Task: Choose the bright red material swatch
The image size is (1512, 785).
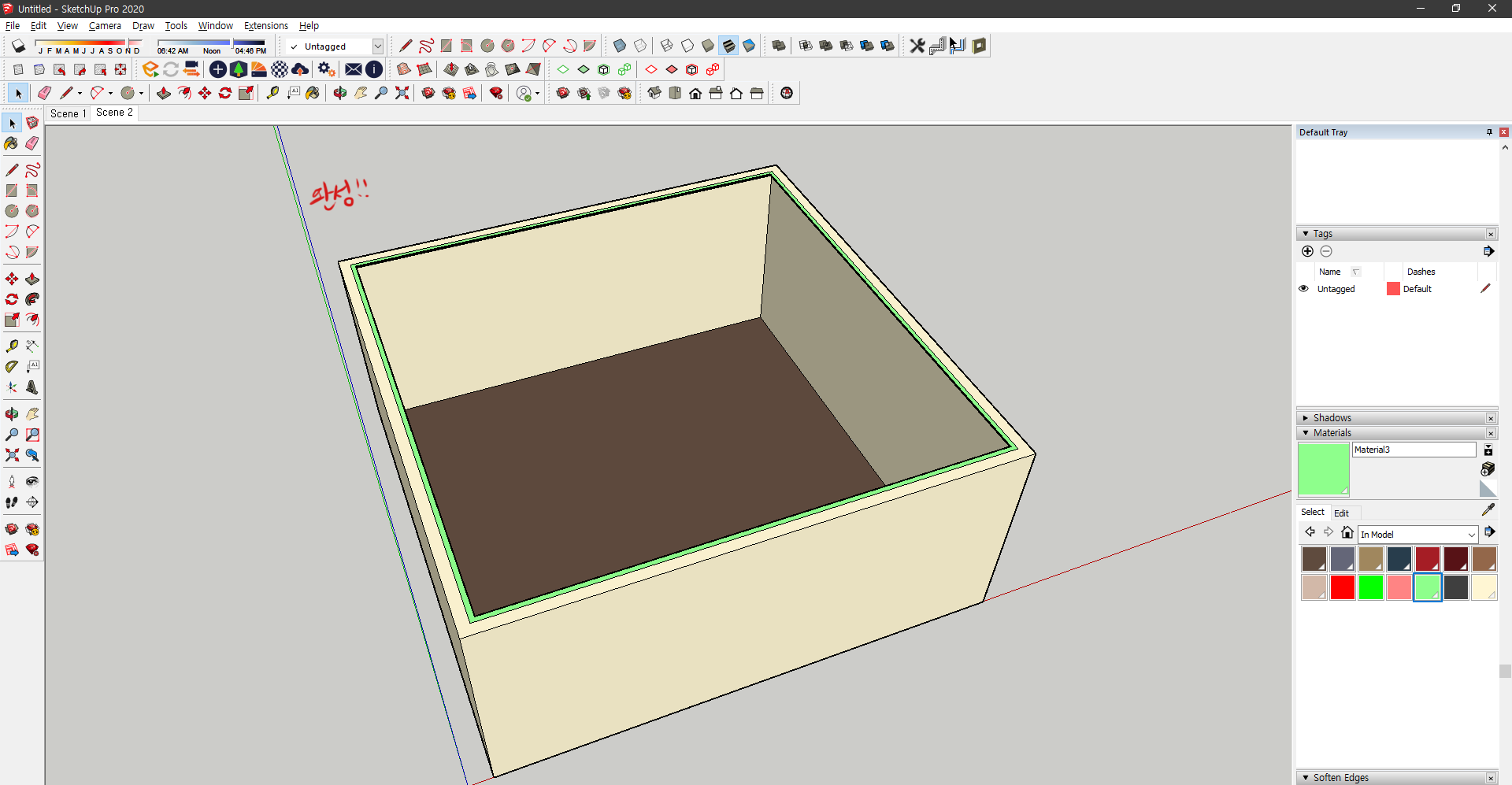Action: tap(1343, 587)
